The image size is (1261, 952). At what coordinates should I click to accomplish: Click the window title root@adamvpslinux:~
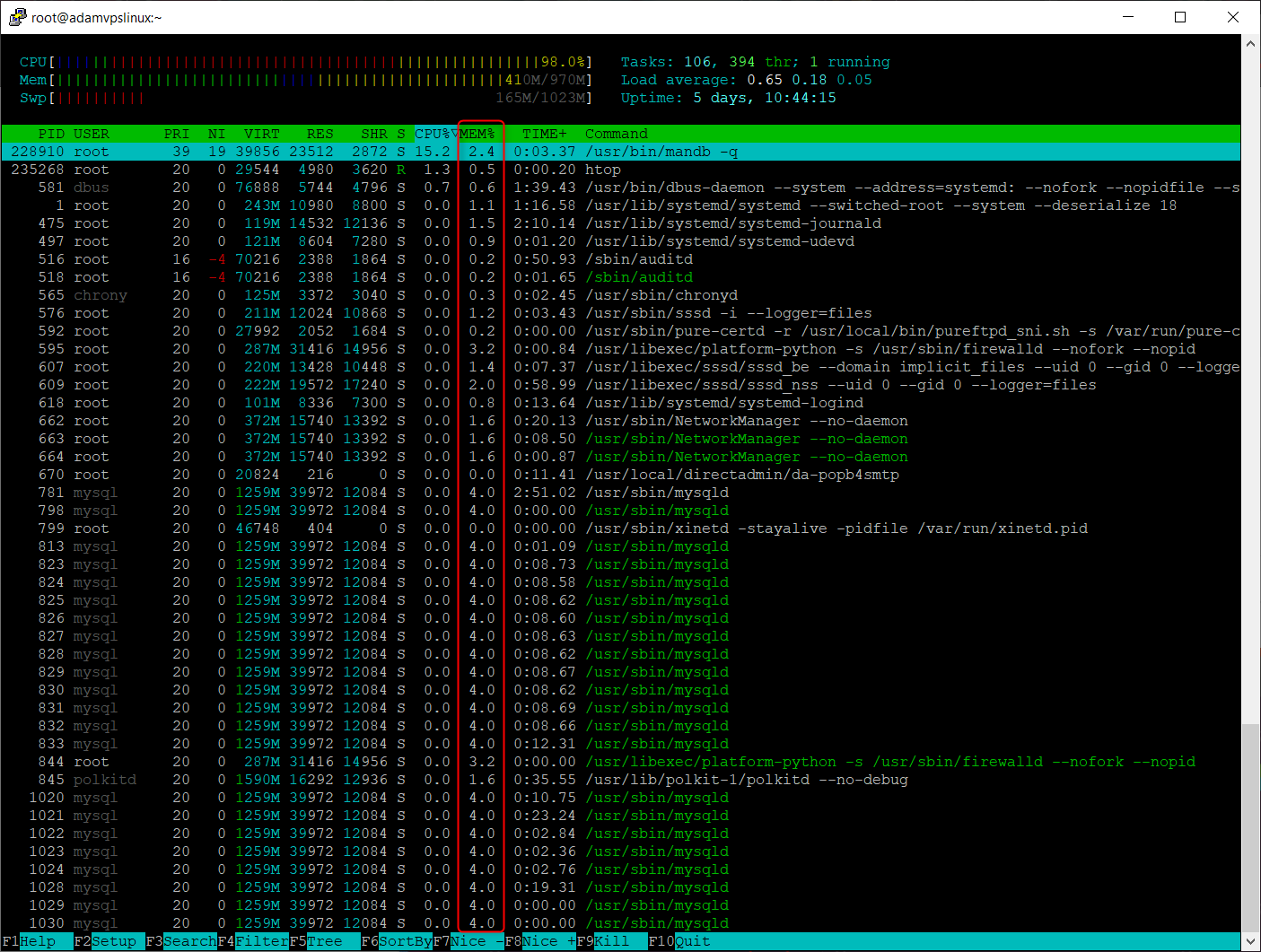(x=97, y=17)
